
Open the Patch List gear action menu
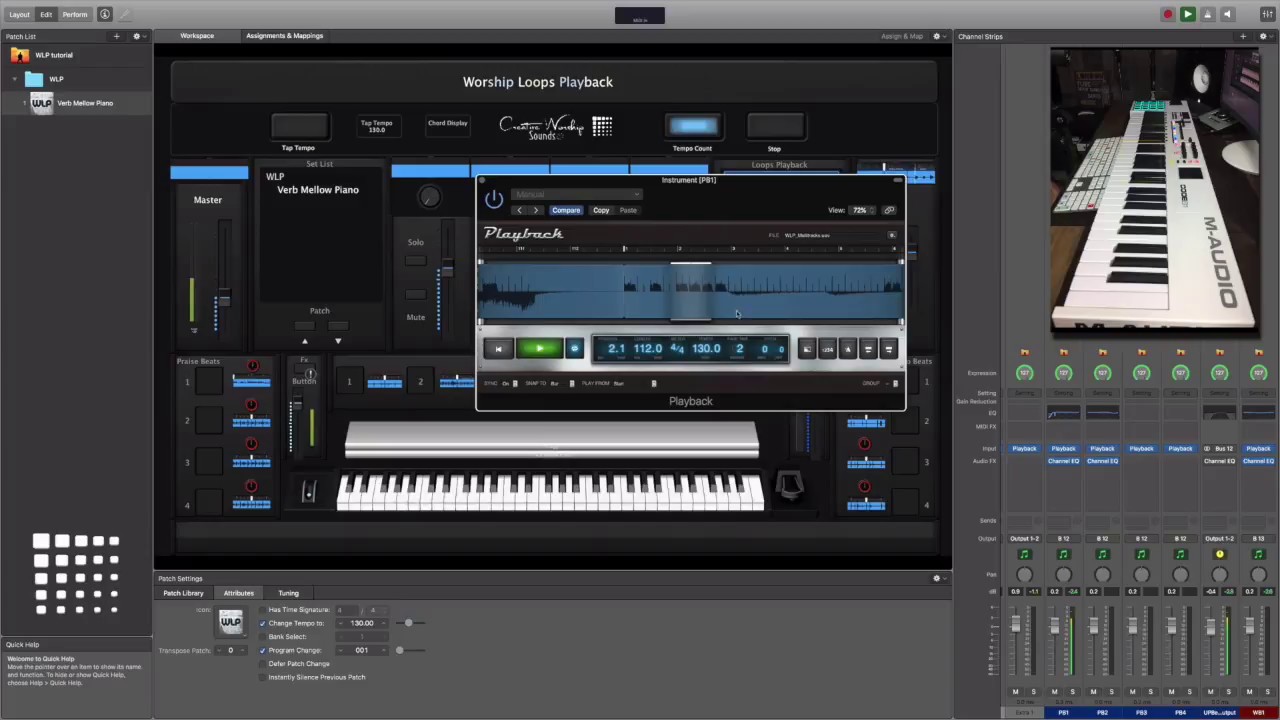point(139,36)
